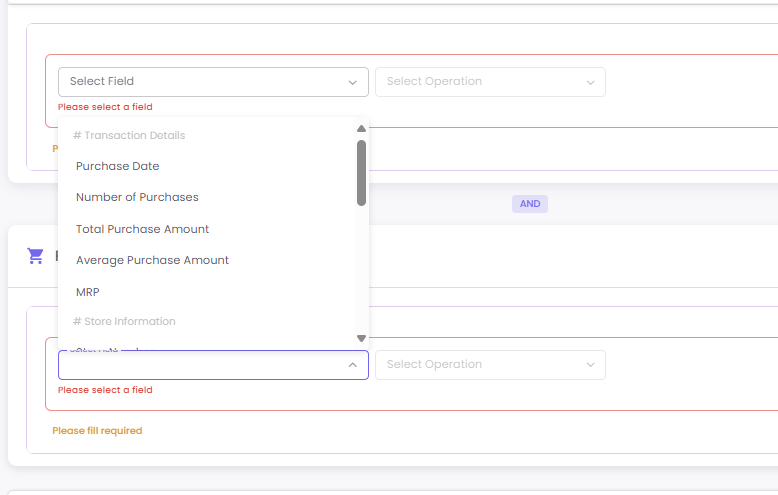Open the top Select Operation dropdown
Screen dimensions: 778x495
coord(490,82)
